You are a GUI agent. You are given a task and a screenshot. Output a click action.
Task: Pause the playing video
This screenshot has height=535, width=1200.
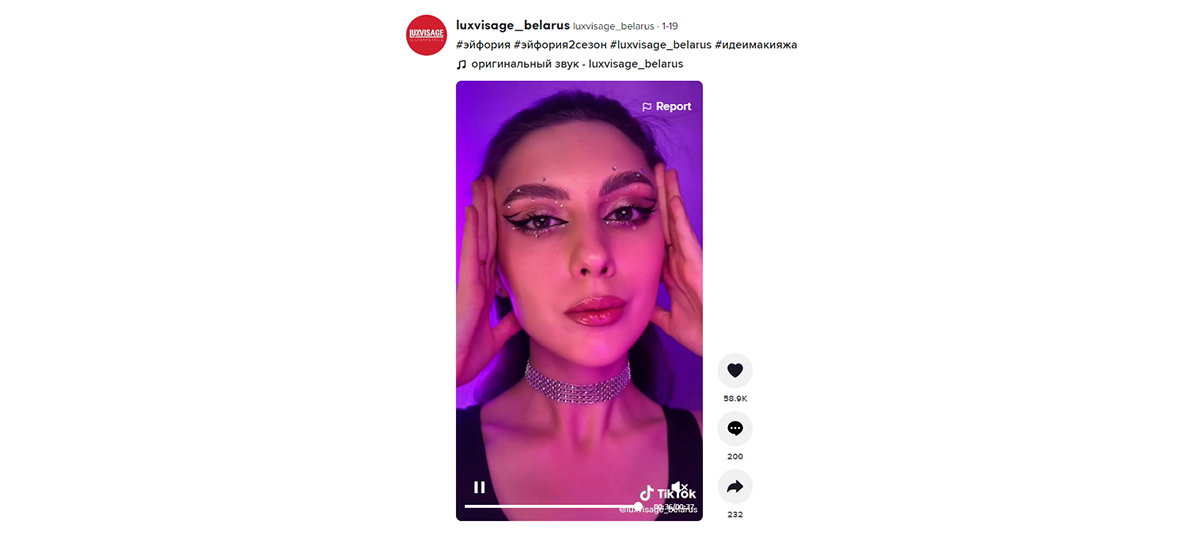click(x=479, y=487)
